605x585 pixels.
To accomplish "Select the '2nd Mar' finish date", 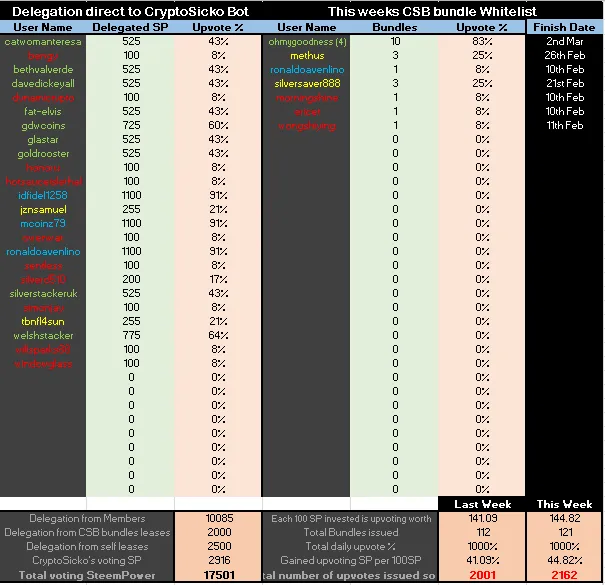I will (564, 41).
